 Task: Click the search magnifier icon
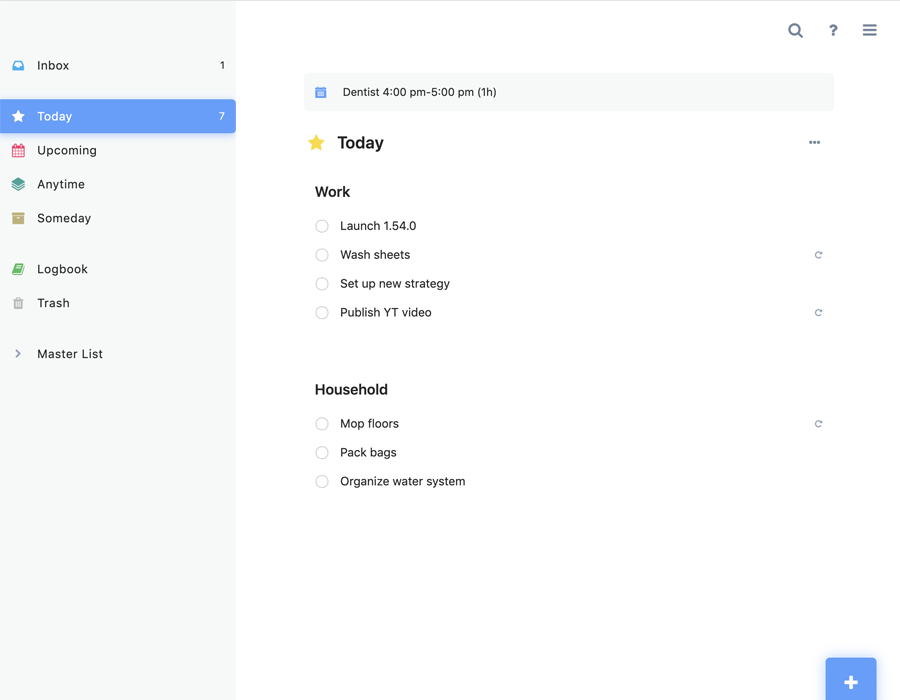795,31
